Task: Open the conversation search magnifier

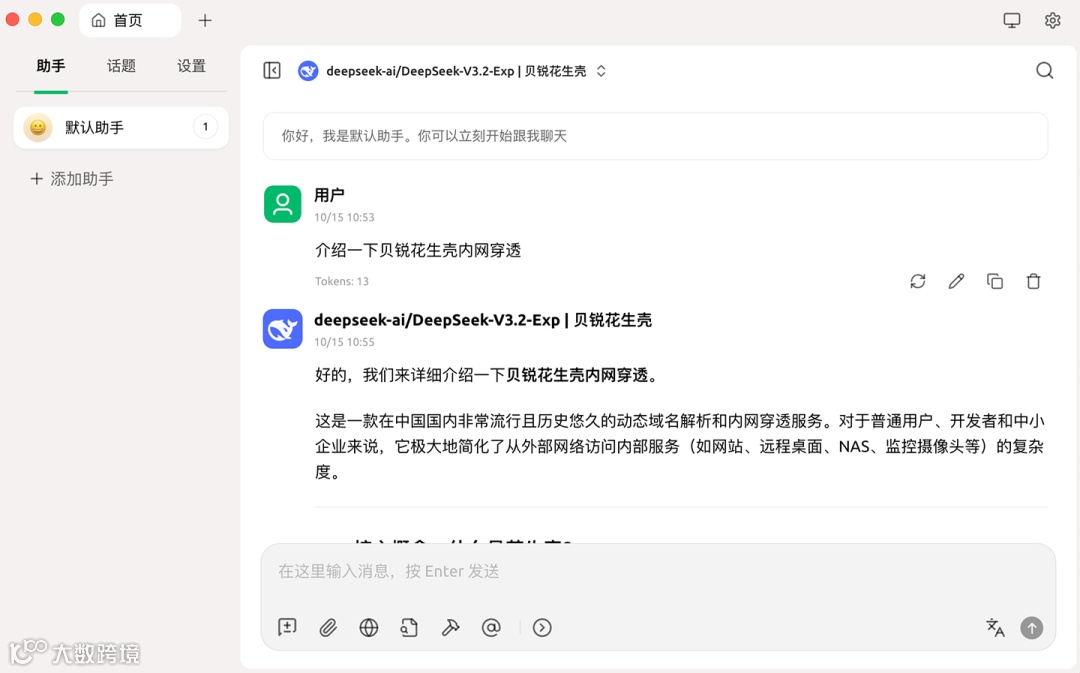Action: (1044, 70)
